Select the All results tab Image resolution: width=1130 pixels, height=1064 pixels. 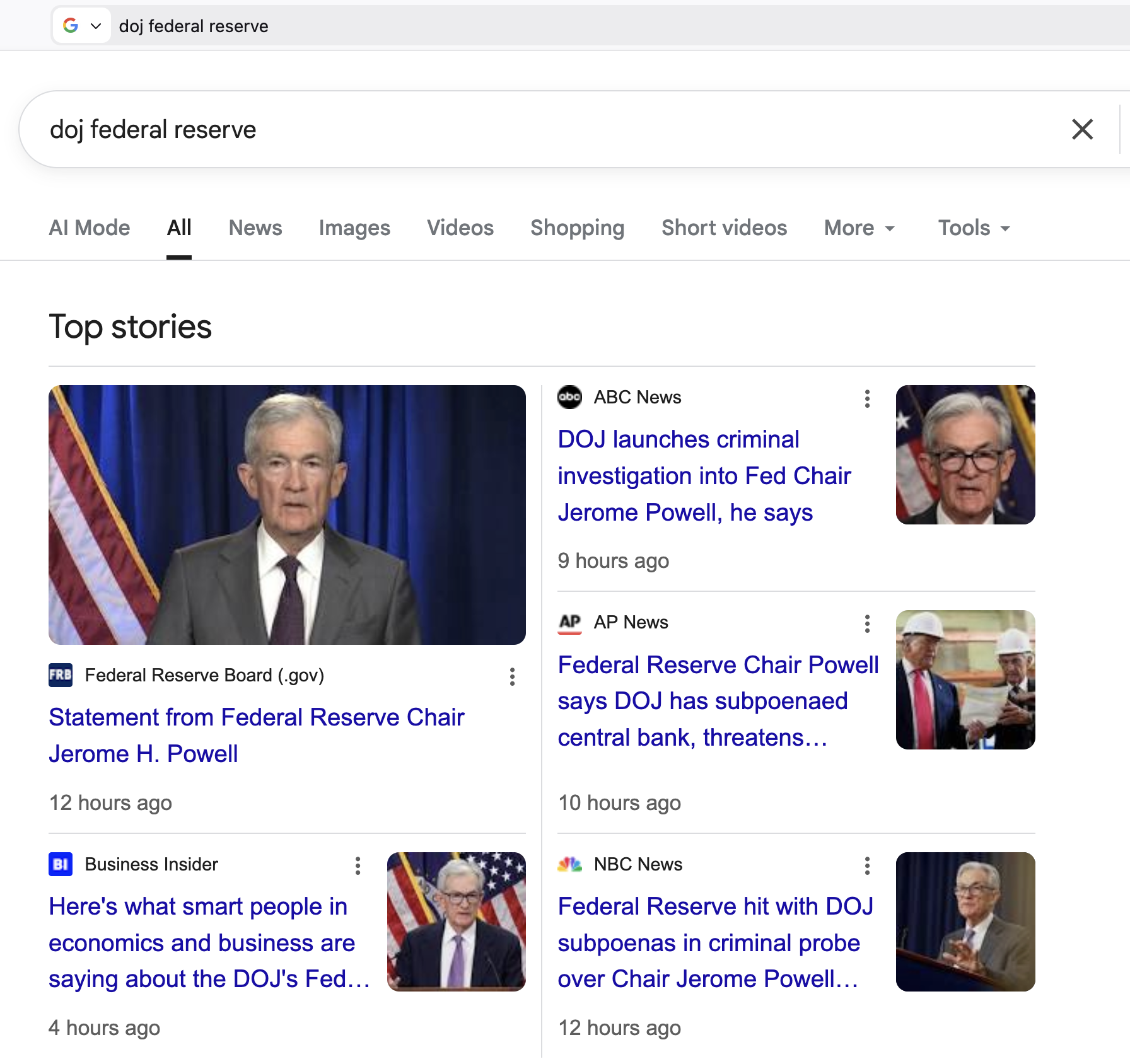tap(179, 228)
